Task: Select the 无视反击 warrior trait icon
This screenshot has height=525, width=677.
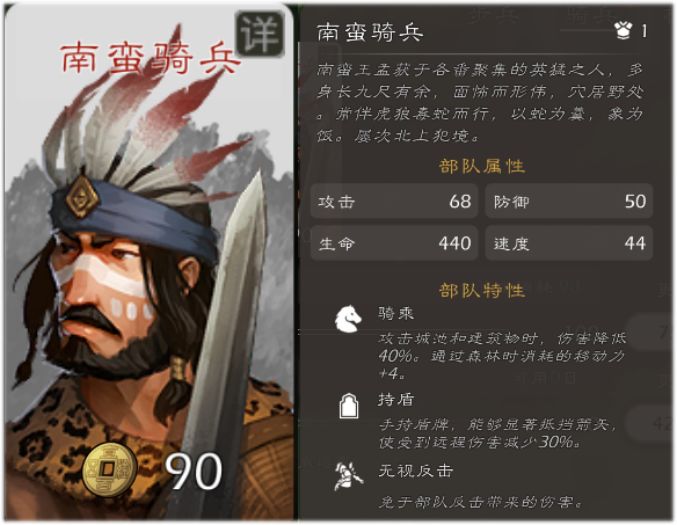Action: [x=348, y=476]
